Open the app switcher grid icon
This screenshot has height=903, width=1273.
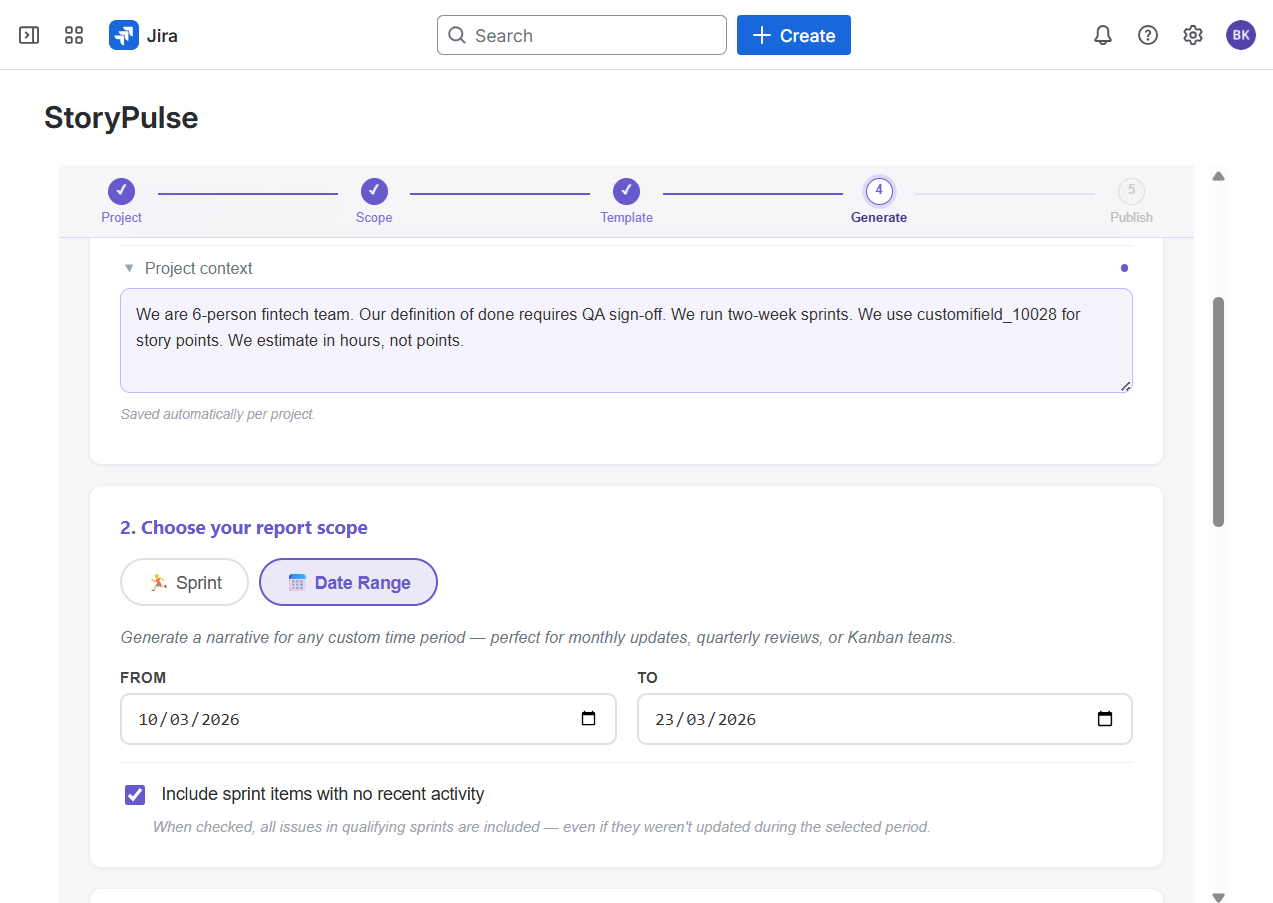74,35
